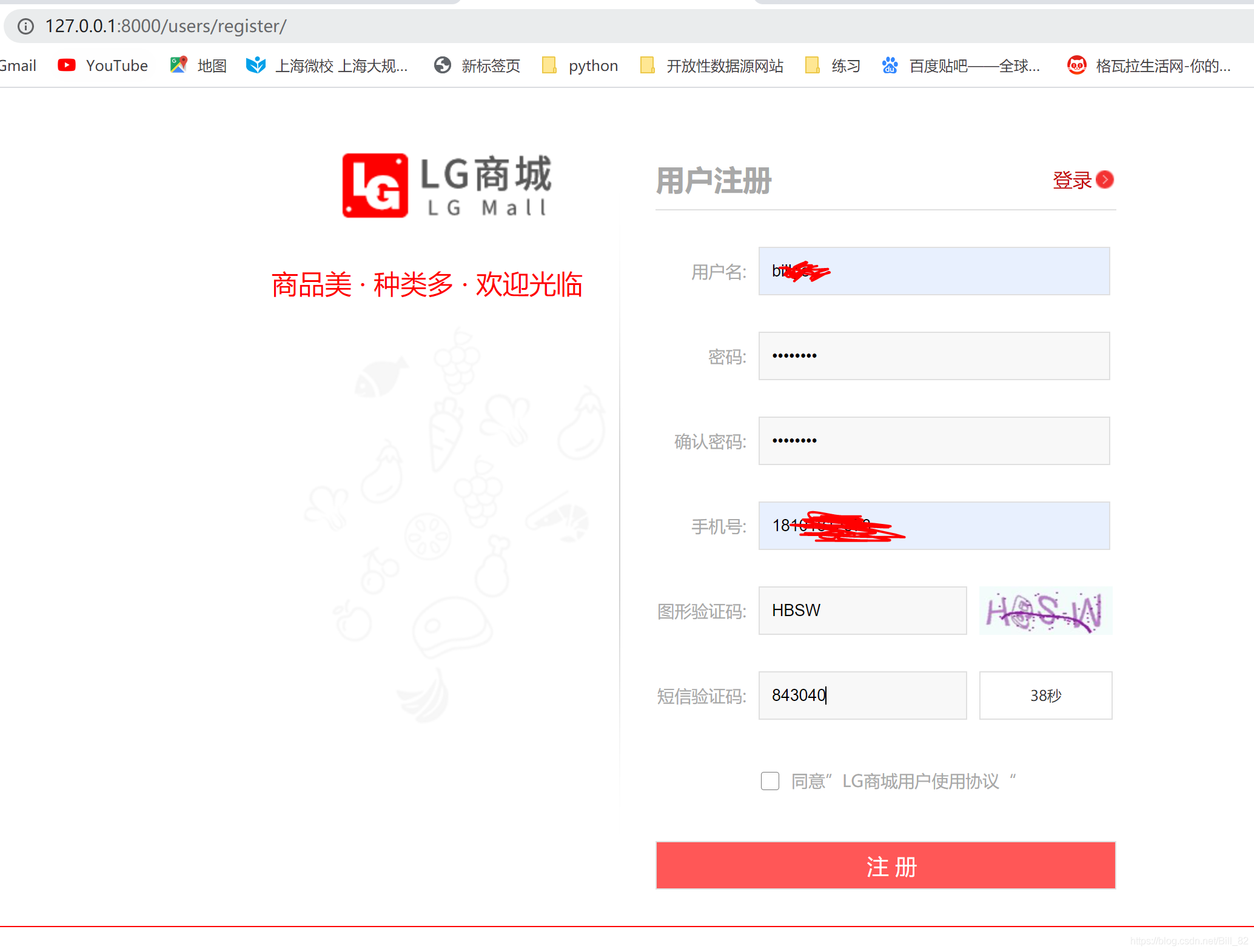Focus the 手机号 phone number field

click(x=934, y=526)
